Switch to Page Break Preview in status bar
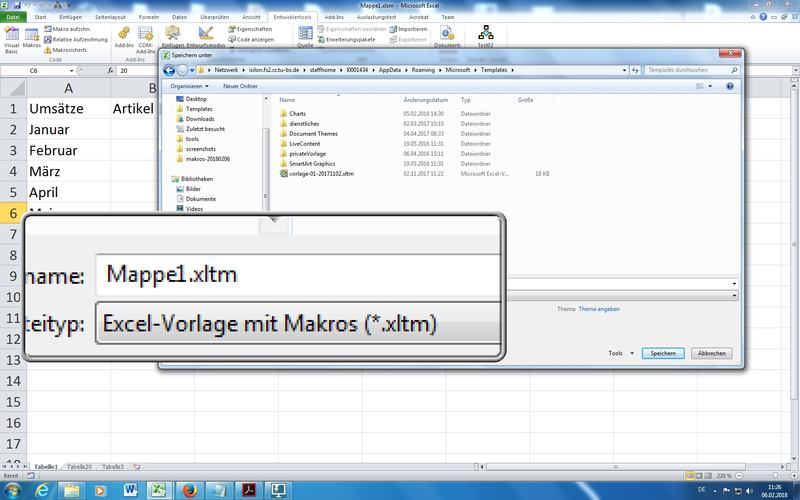This screenshot has height=500, width=800. [709, 476]
